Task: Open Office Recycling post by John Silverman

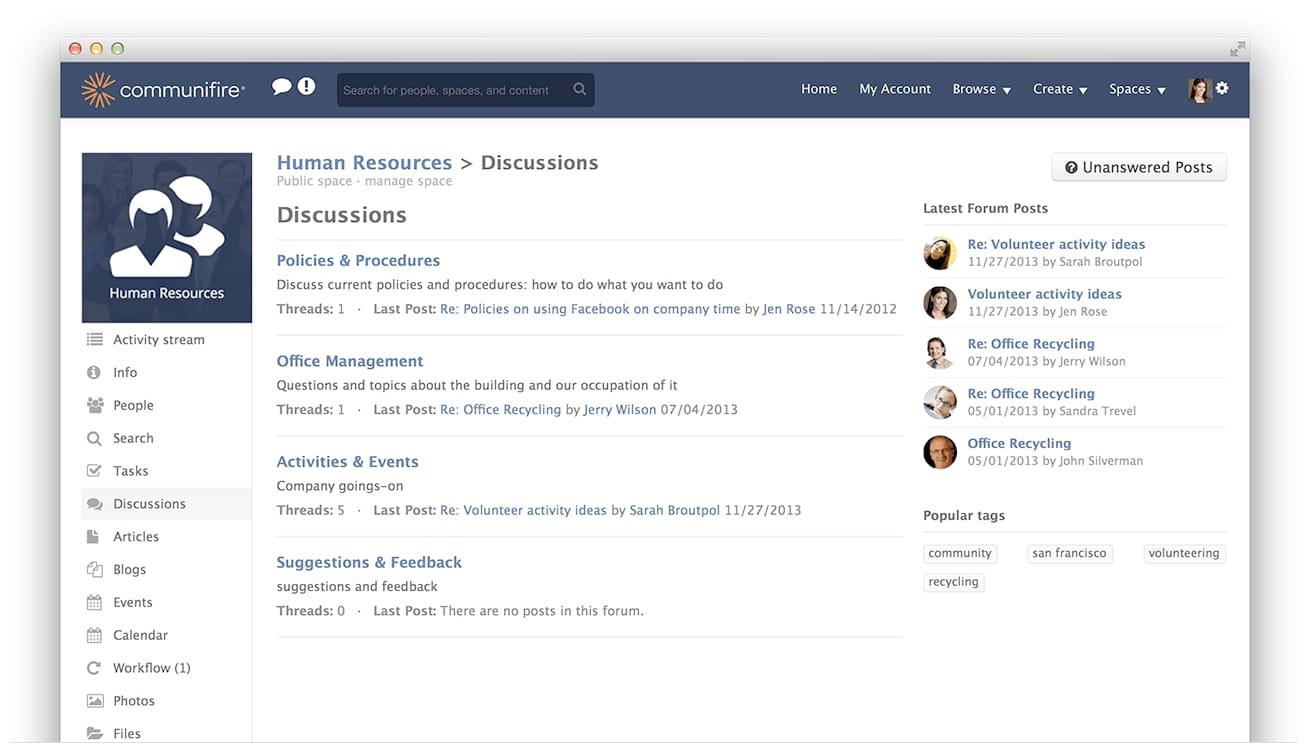Action: (x=1019, y=443)
